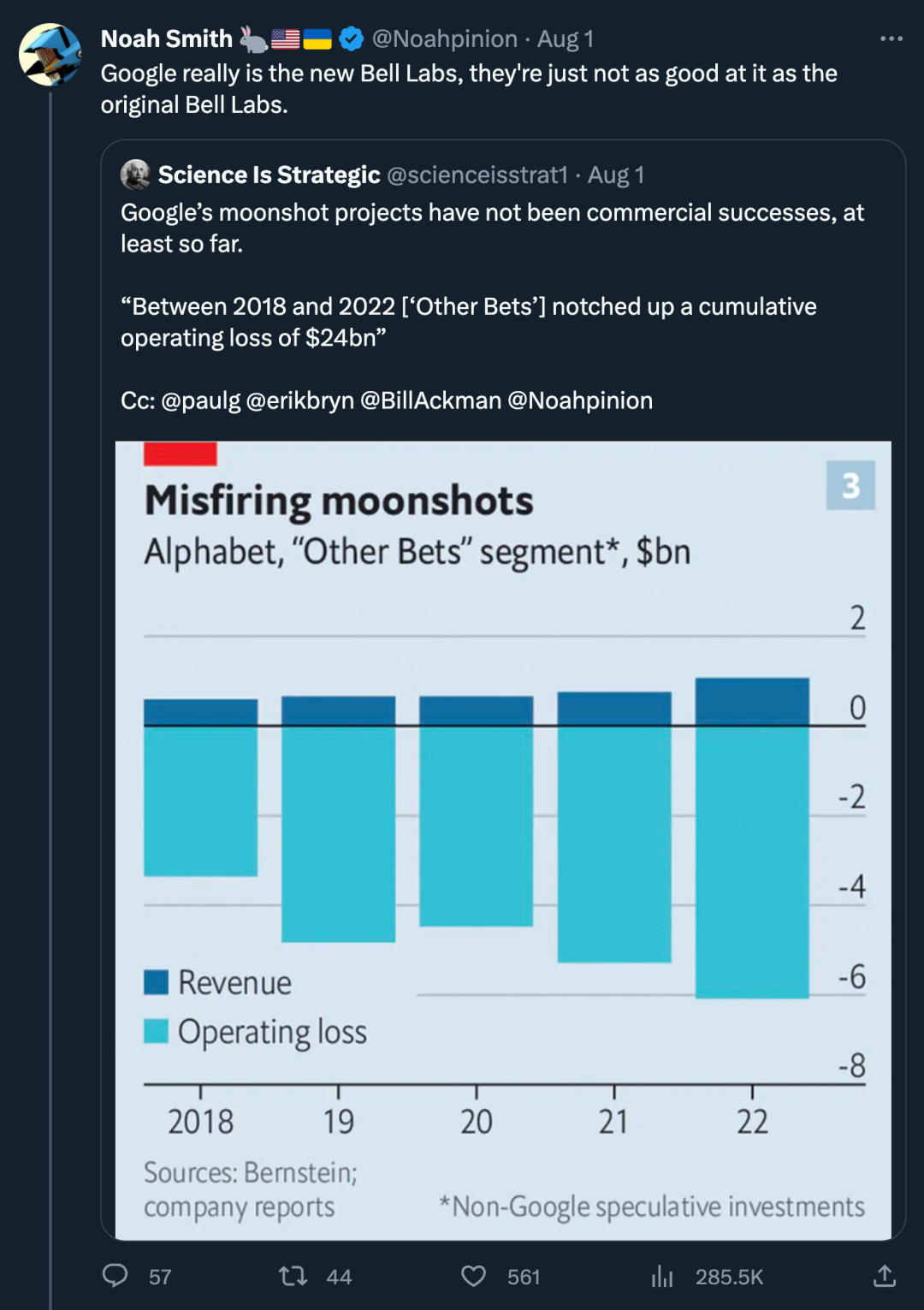Image resolution: width=924 pixels, height=1310 pixels.
Task: Visit the @scienceisstrat1 handle
Action: click(478, 175)
